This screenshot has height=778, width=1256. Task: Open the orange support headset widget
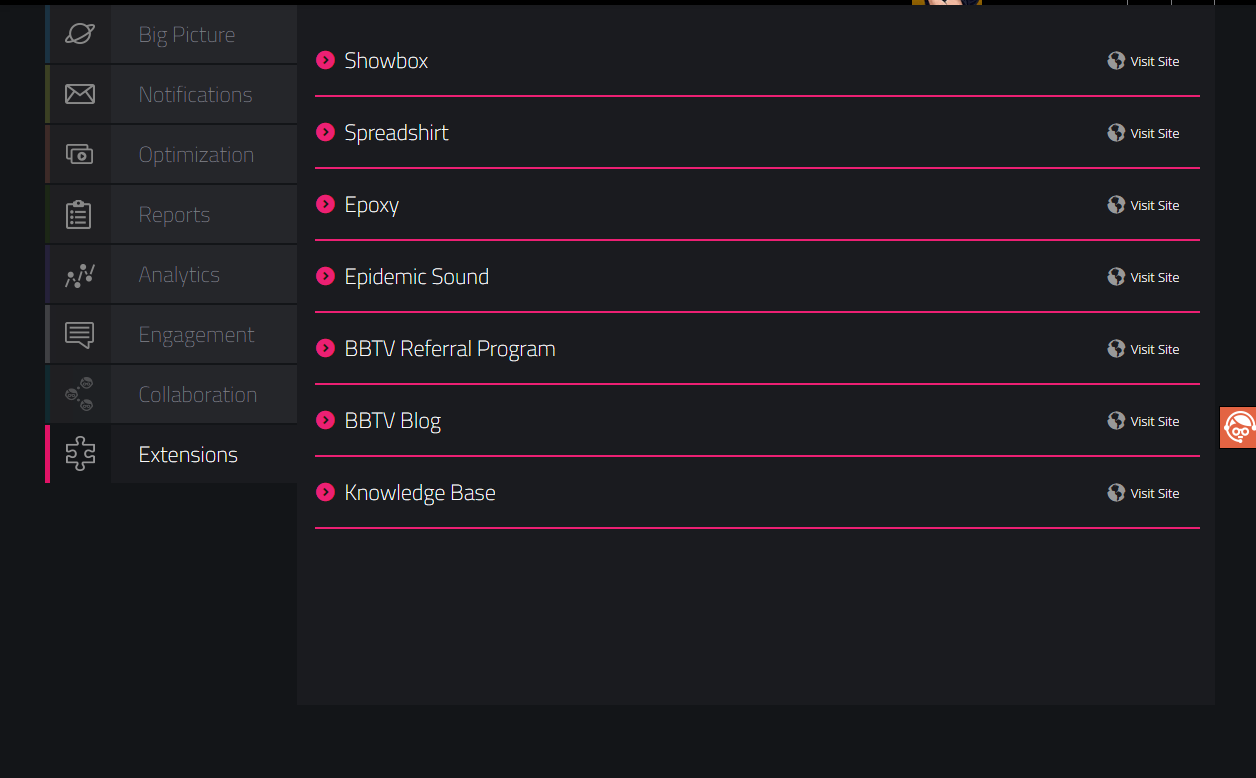pyautogui.click(x=1239, y=428)
